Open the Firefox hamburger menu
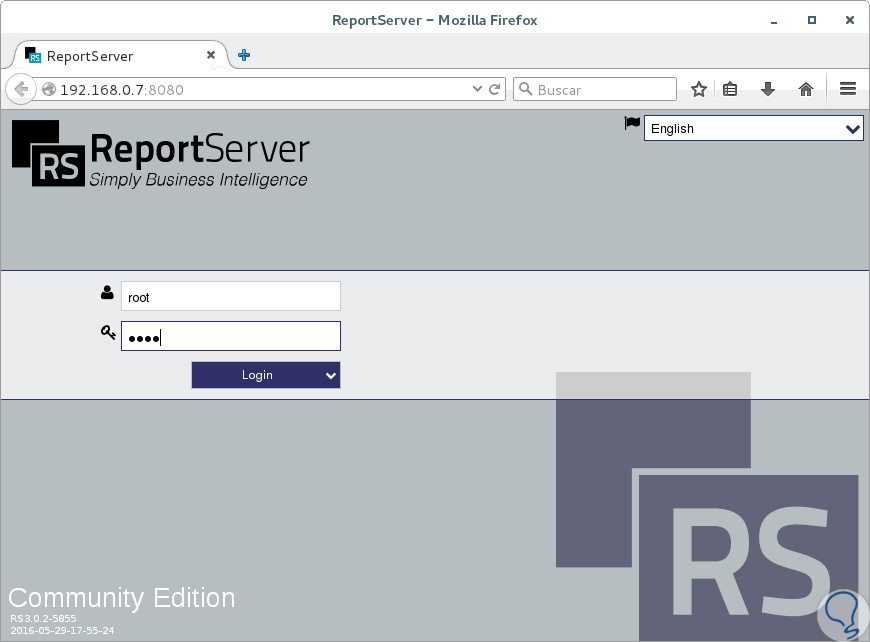The width and height of the screenshot is (870, 642). tap(848, 89)
